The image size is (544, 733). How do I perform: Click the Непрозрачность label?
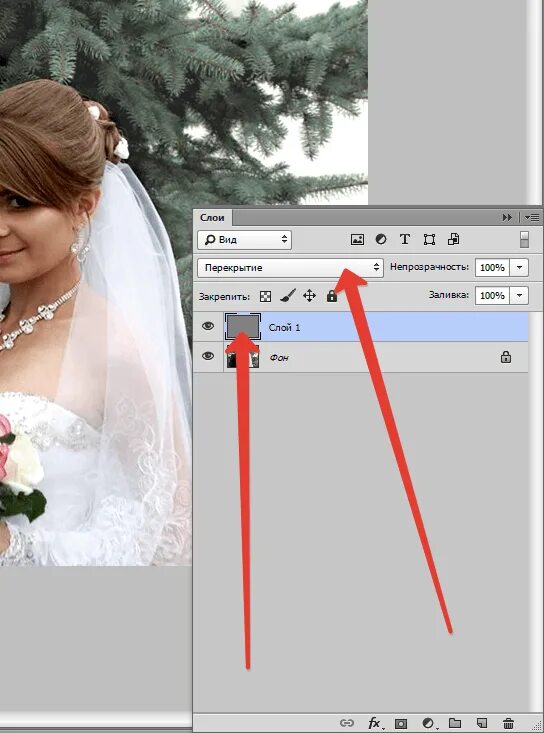[429, 267]
